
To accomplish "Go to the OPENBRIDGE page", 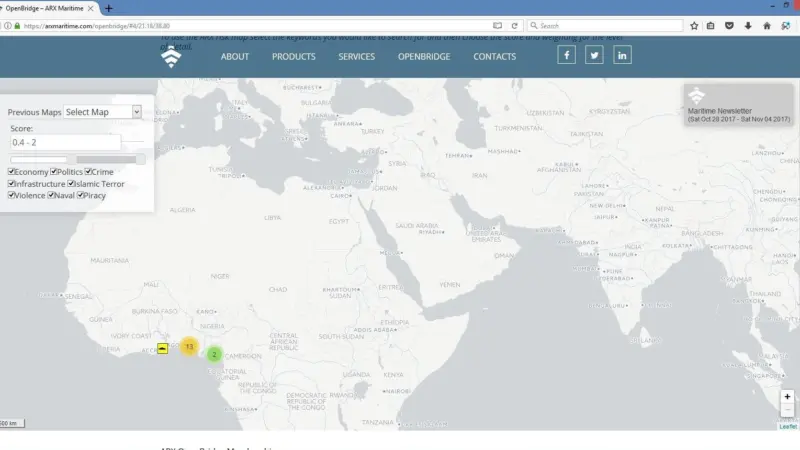I will [x=424, y=57].
